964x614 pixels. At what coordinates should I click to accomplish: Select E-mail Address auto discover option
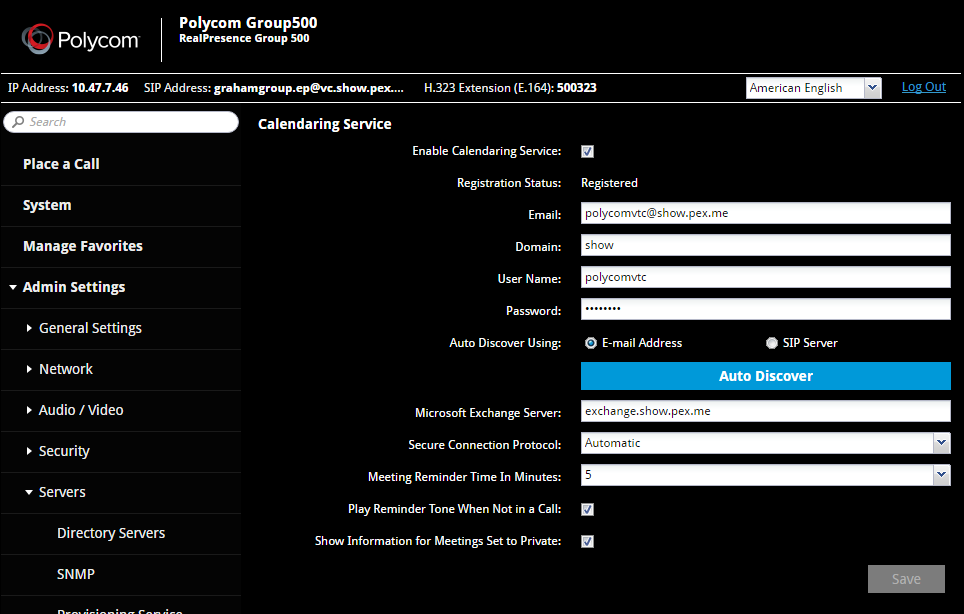[x=591, y=343]
